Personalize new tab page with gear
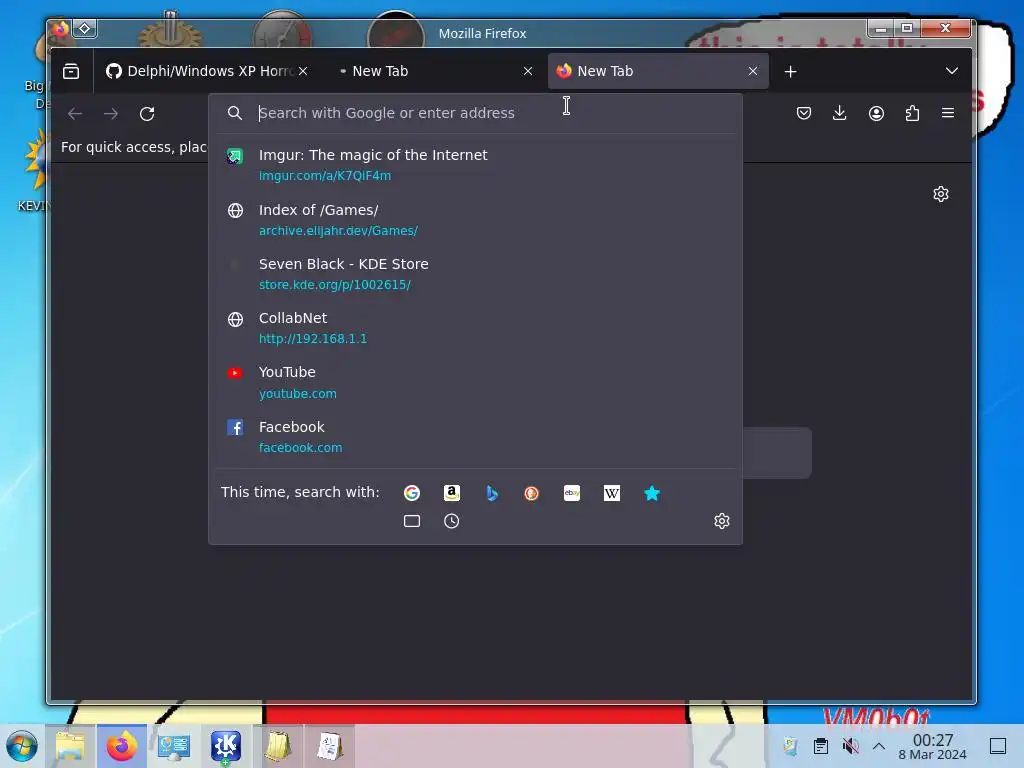 pos(940,194)
